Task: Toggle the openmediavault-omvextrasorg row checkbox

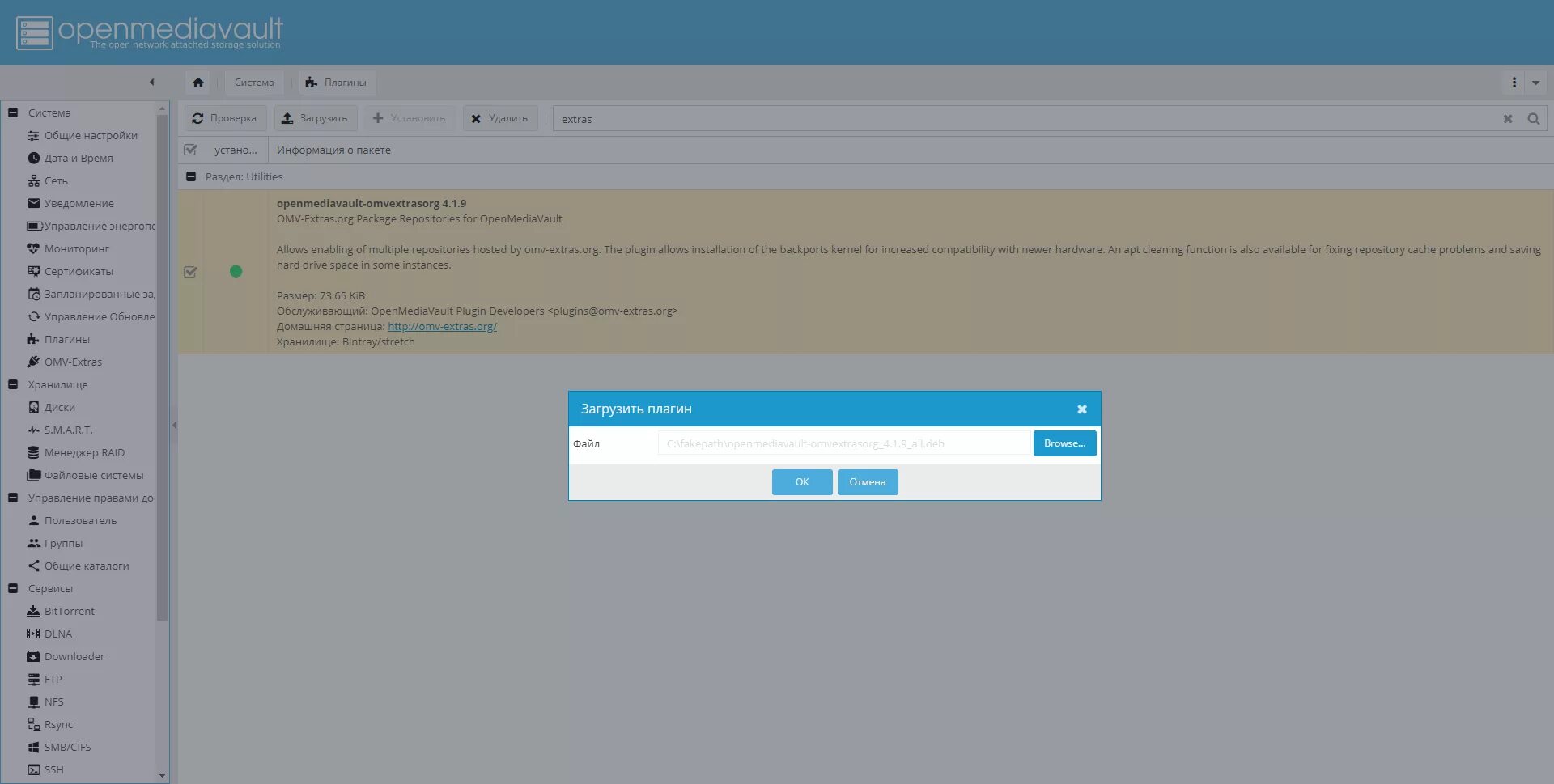Action: 190,272
